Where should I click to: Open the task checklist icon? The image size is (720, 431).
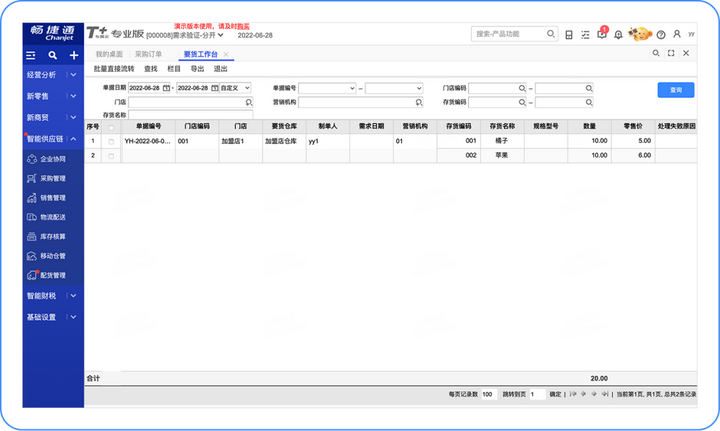(x=585, y=35)
